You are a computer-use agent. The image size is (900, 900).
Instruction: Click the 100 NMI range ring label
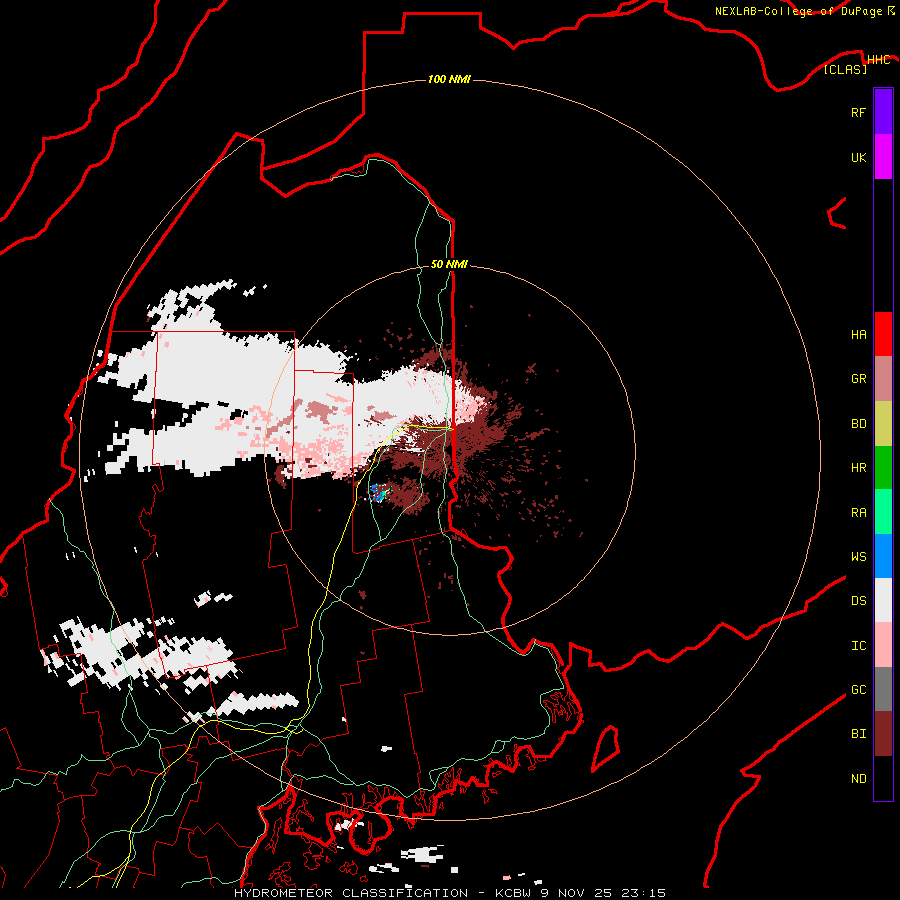[449, 79]
